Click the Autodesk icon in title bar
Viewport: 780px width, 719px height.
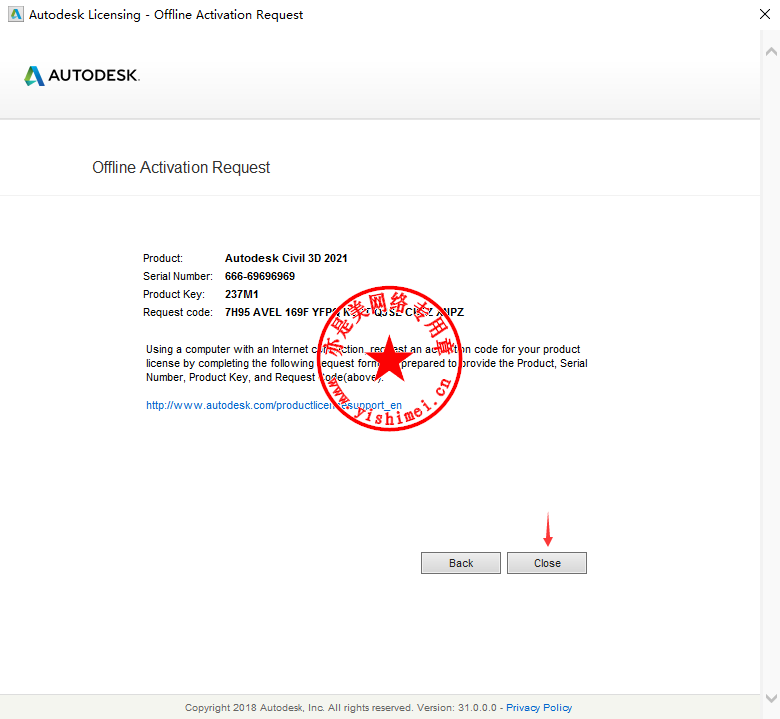[x=15, y=14]
